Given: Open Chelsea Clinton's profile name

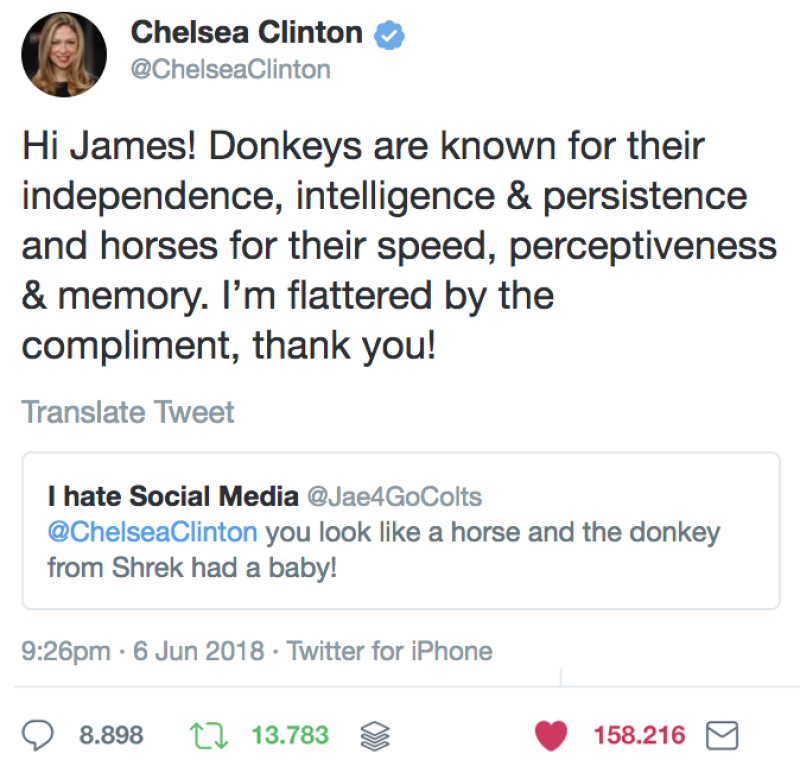Looking at the screenshot, I should click(247, 31).
